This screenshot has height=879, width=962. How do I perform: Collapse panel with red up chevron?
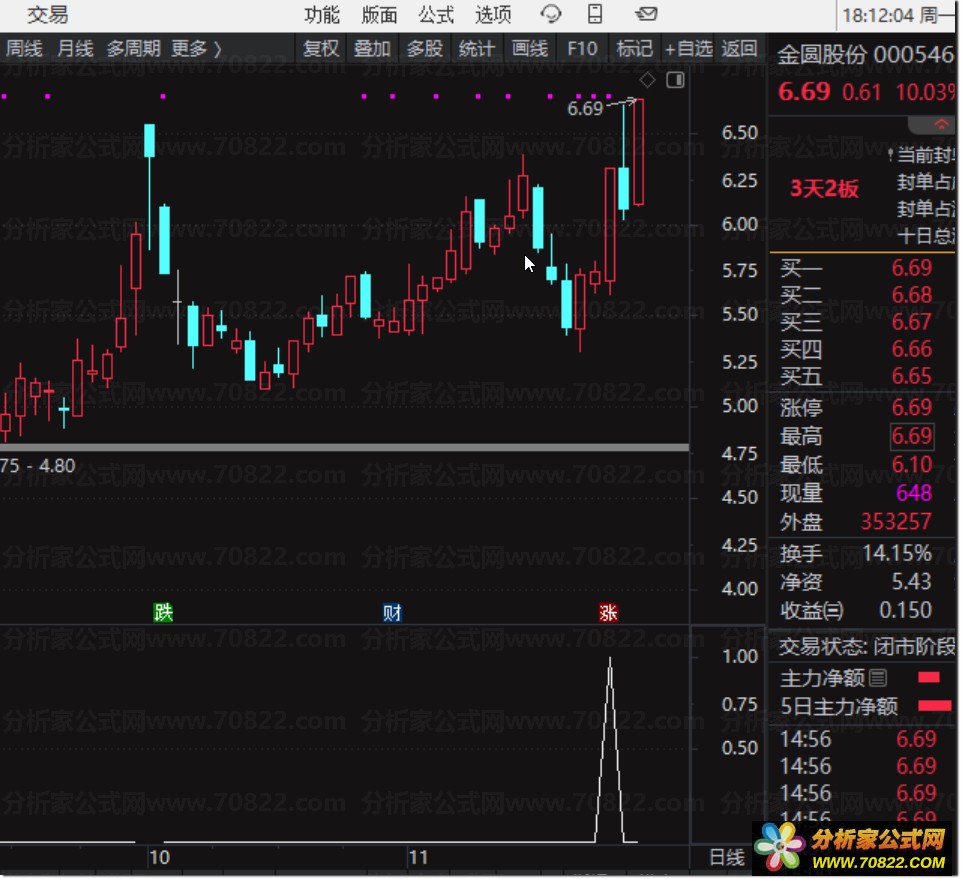tap(941, 125)
